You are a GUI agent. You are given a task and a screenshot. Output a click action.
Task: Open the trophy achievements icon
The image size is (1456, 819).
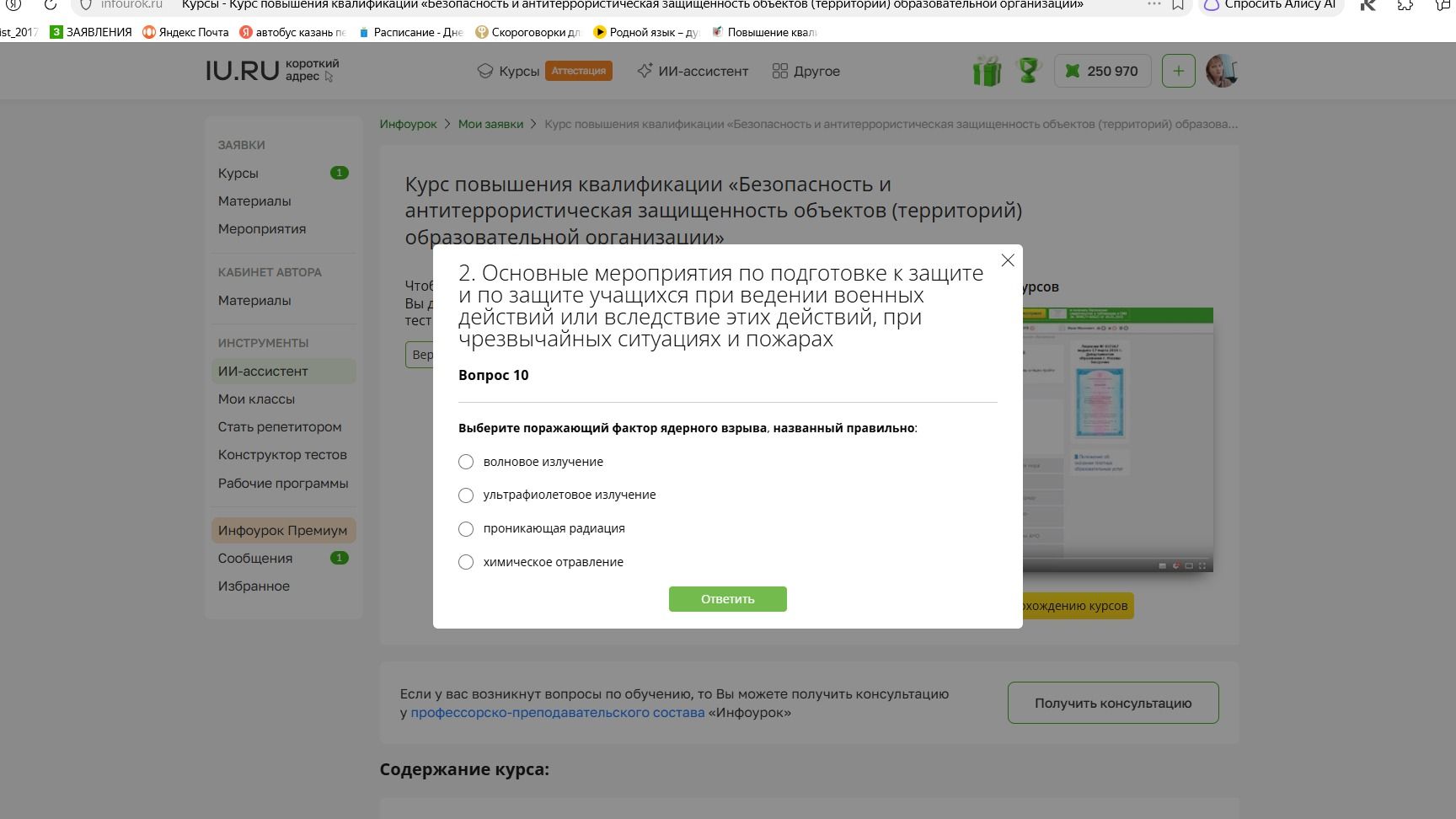[1029, 70]
